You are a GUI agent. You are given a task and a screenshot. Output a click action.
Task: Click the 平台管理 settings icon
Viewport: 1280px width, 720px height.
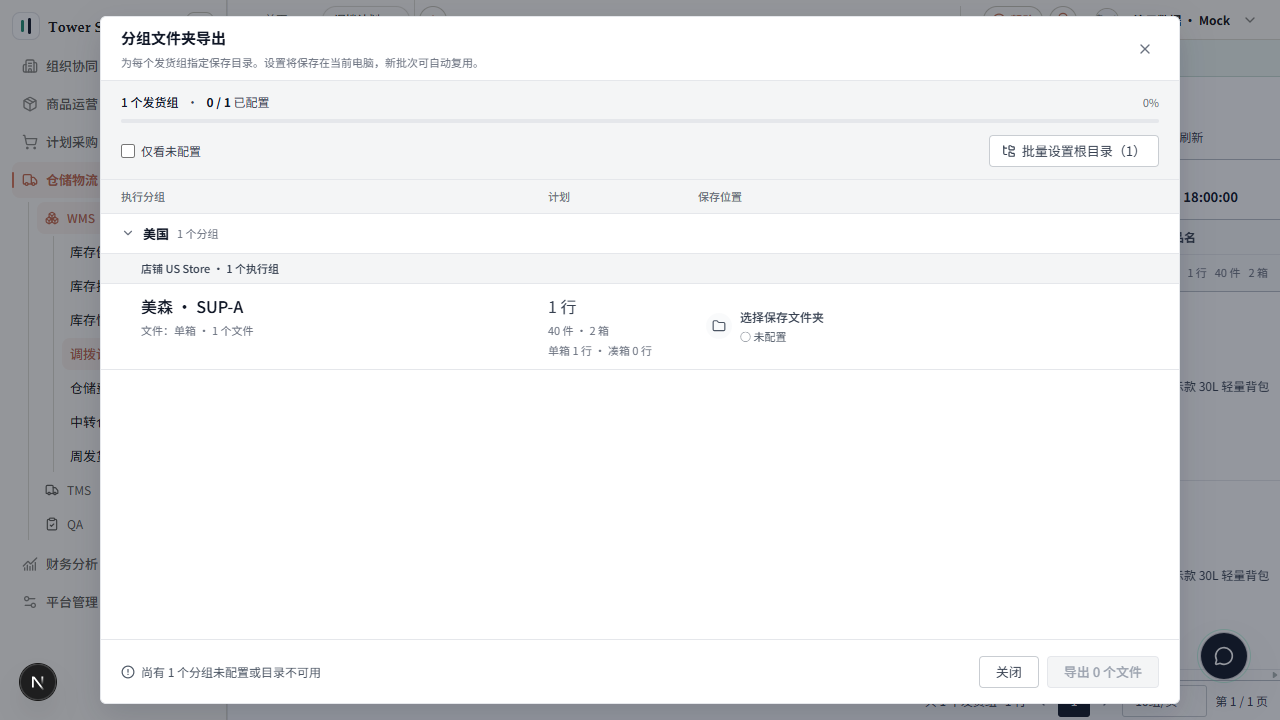tap(30, 602)
